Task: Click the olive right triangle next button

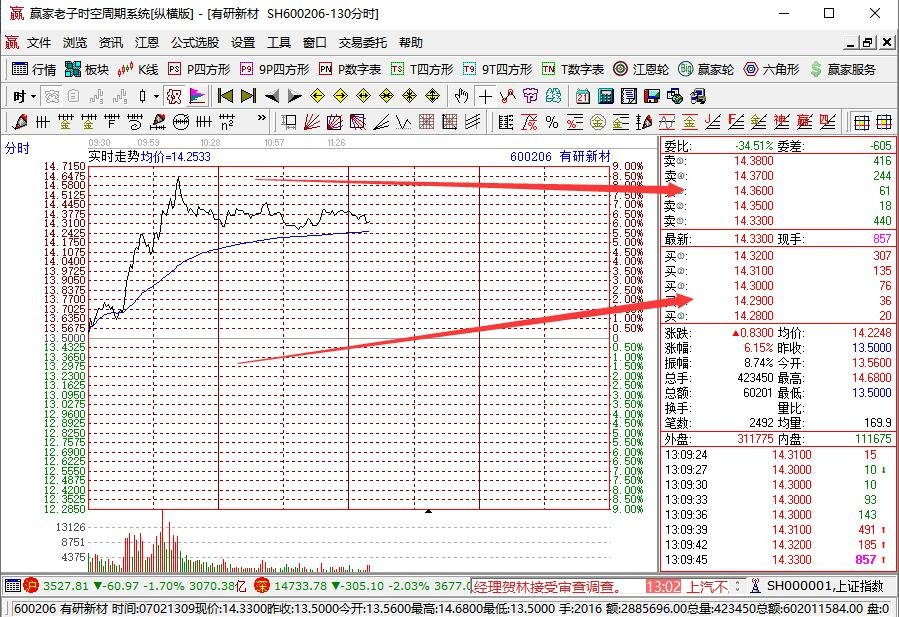Action: tap(294, 96)
